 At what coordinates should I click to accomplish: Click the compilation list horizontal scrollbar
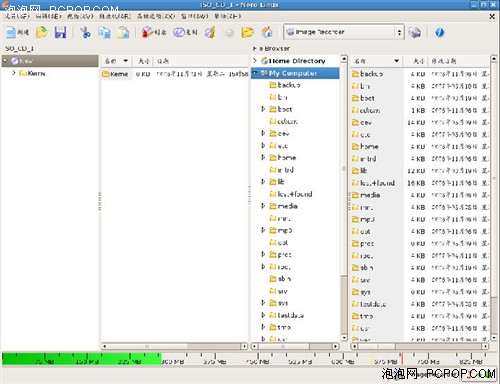pyautogui.click(x=174, y=346)
